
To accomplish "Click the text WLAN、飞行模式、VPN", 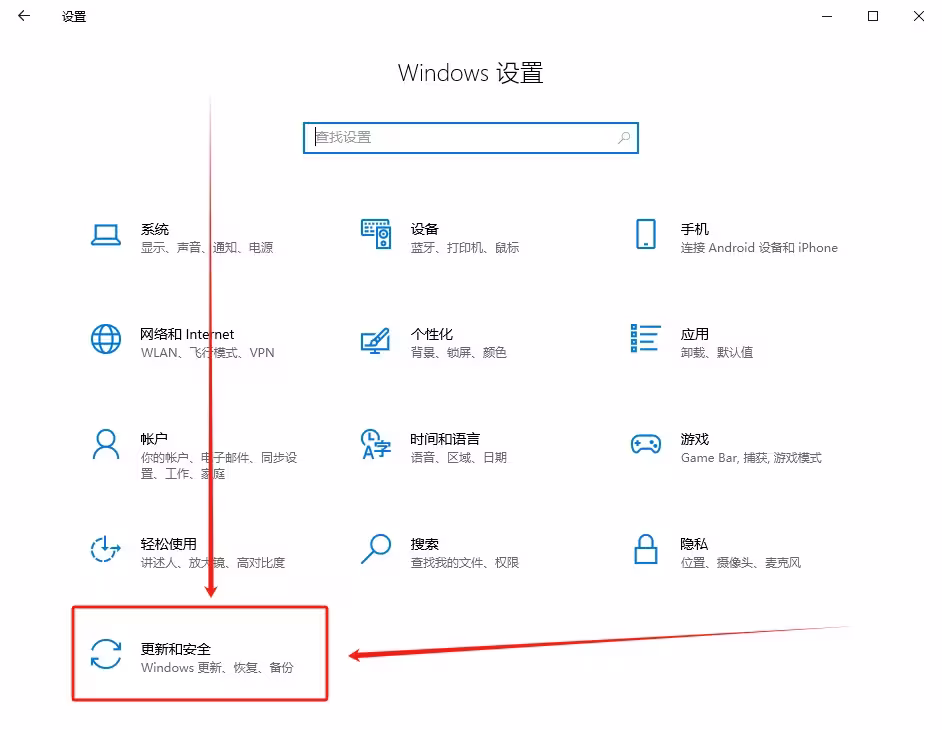I will (207, 353).
